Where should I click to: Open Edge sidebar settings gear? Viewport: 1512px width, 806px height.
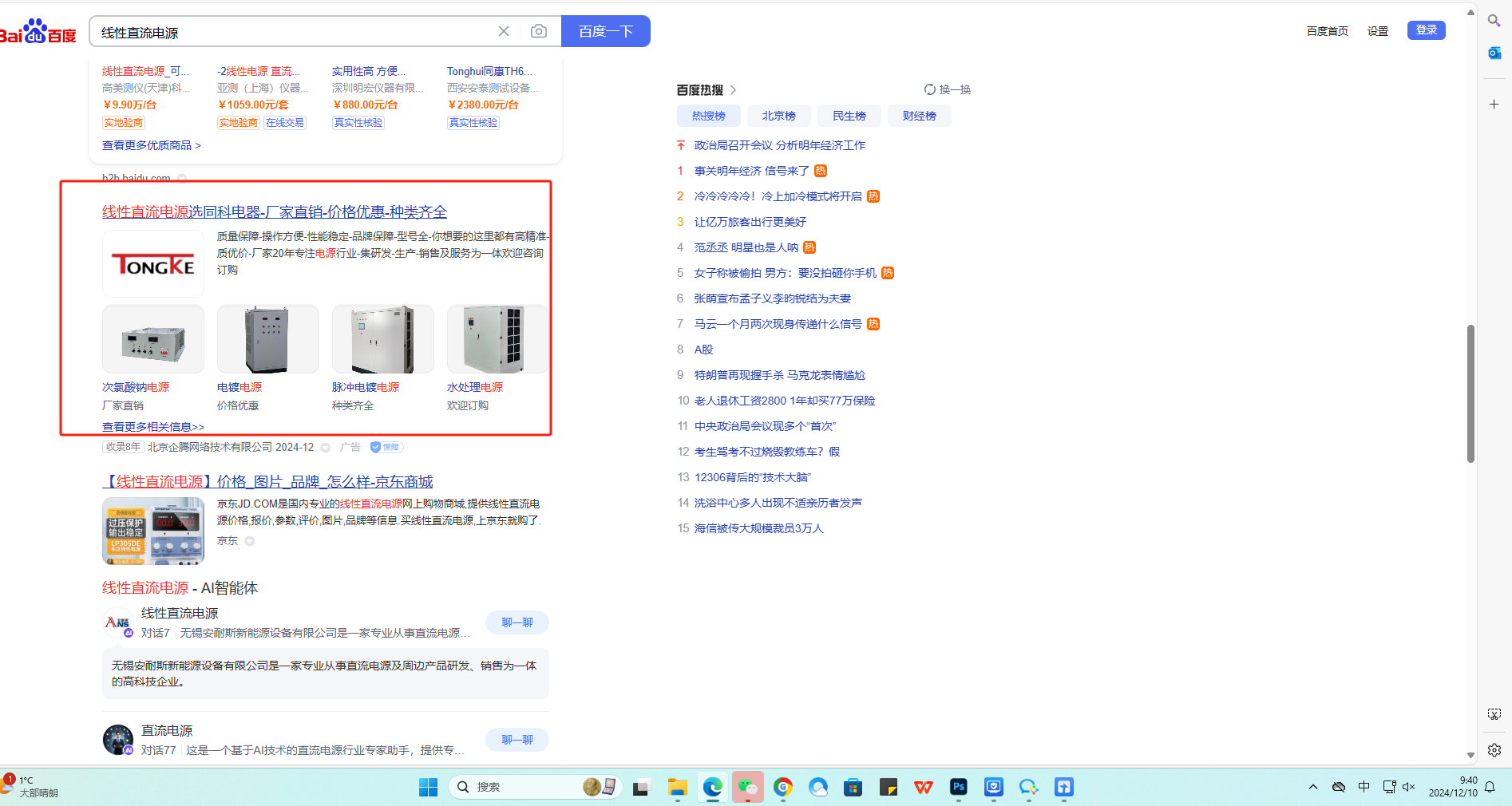(1494, 750)
